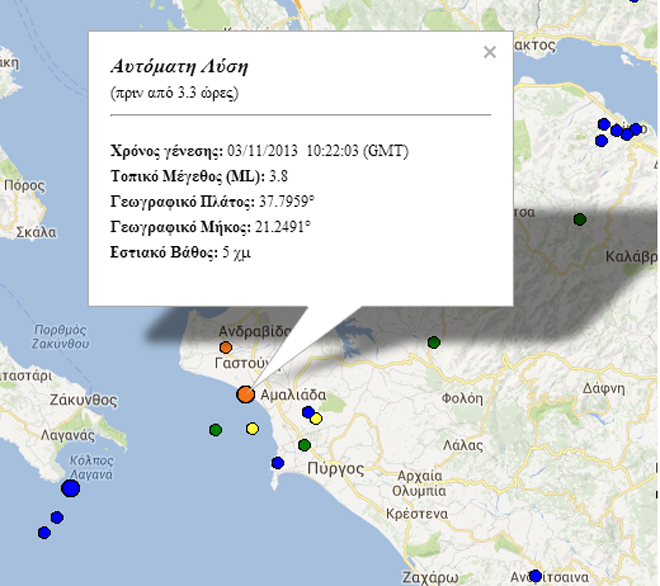Click the blue marker touching the yellow marker
The width and height of the screenshot is (660, 586).
[x=307, y=412]
